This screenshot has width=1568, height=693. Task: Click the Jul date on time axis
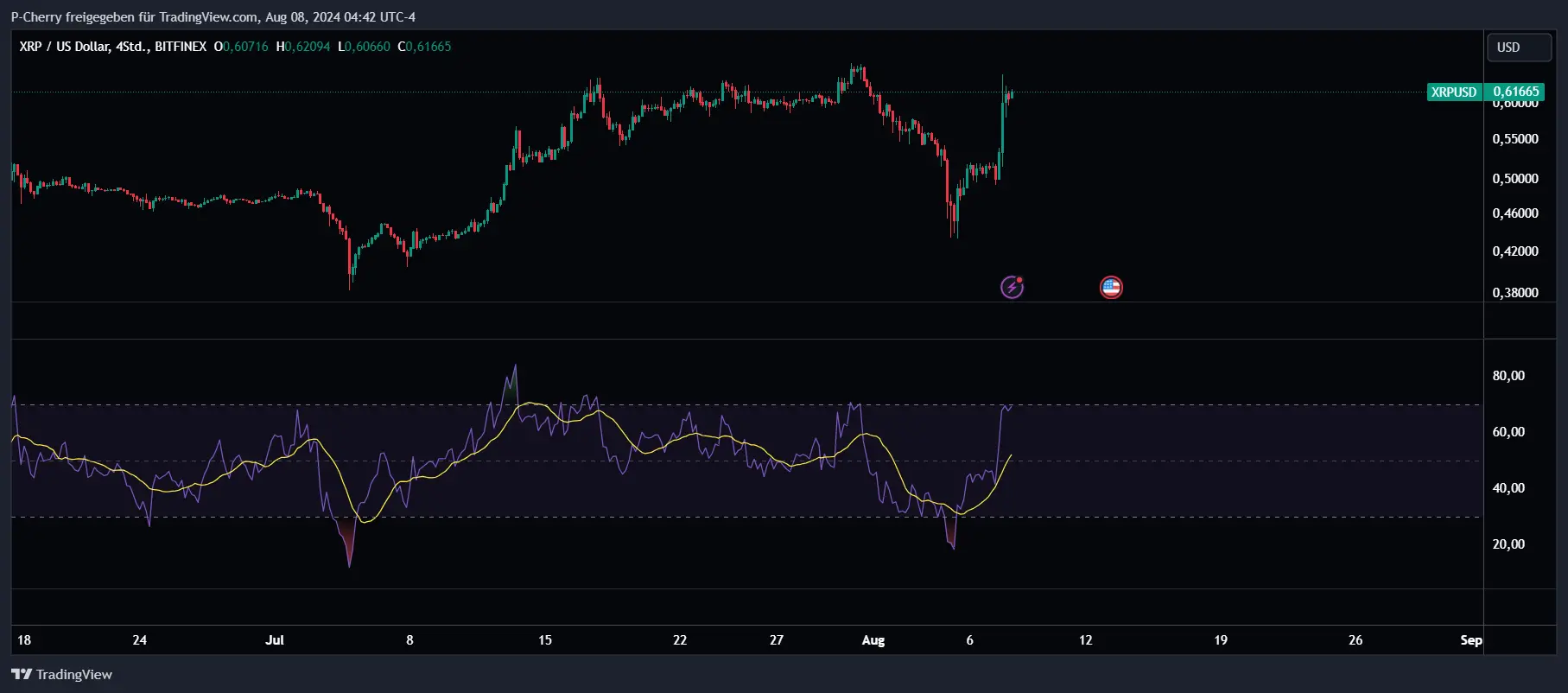pyautogui.click(x=275, y=640)
